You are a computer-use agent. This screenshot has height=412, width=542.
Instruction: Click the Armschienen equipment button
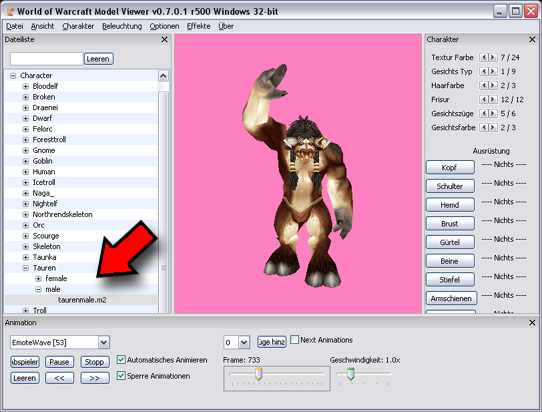click(x=451, y=298)
